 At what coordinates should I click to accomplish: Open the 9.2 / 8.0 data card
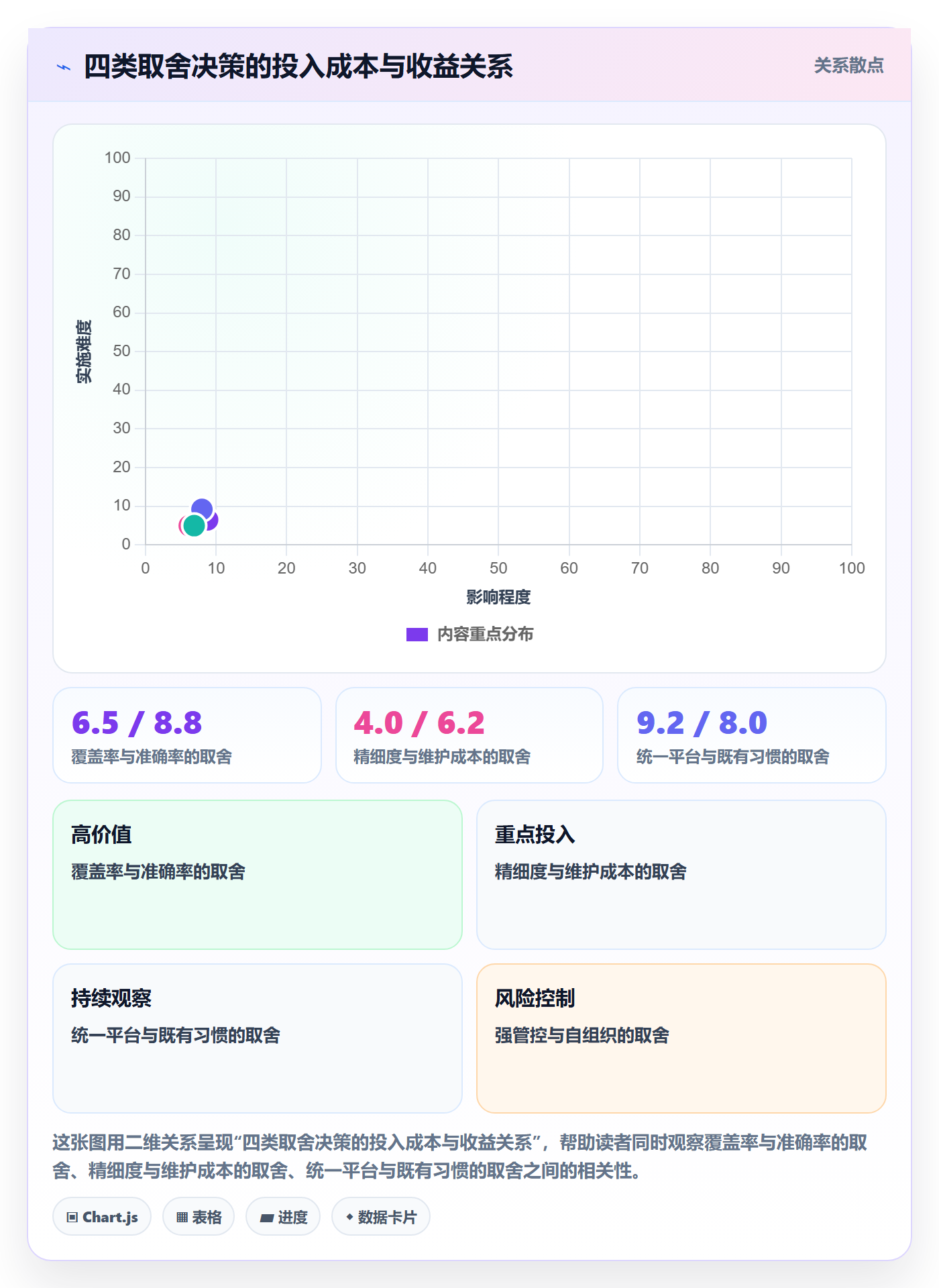pos(752,735)
